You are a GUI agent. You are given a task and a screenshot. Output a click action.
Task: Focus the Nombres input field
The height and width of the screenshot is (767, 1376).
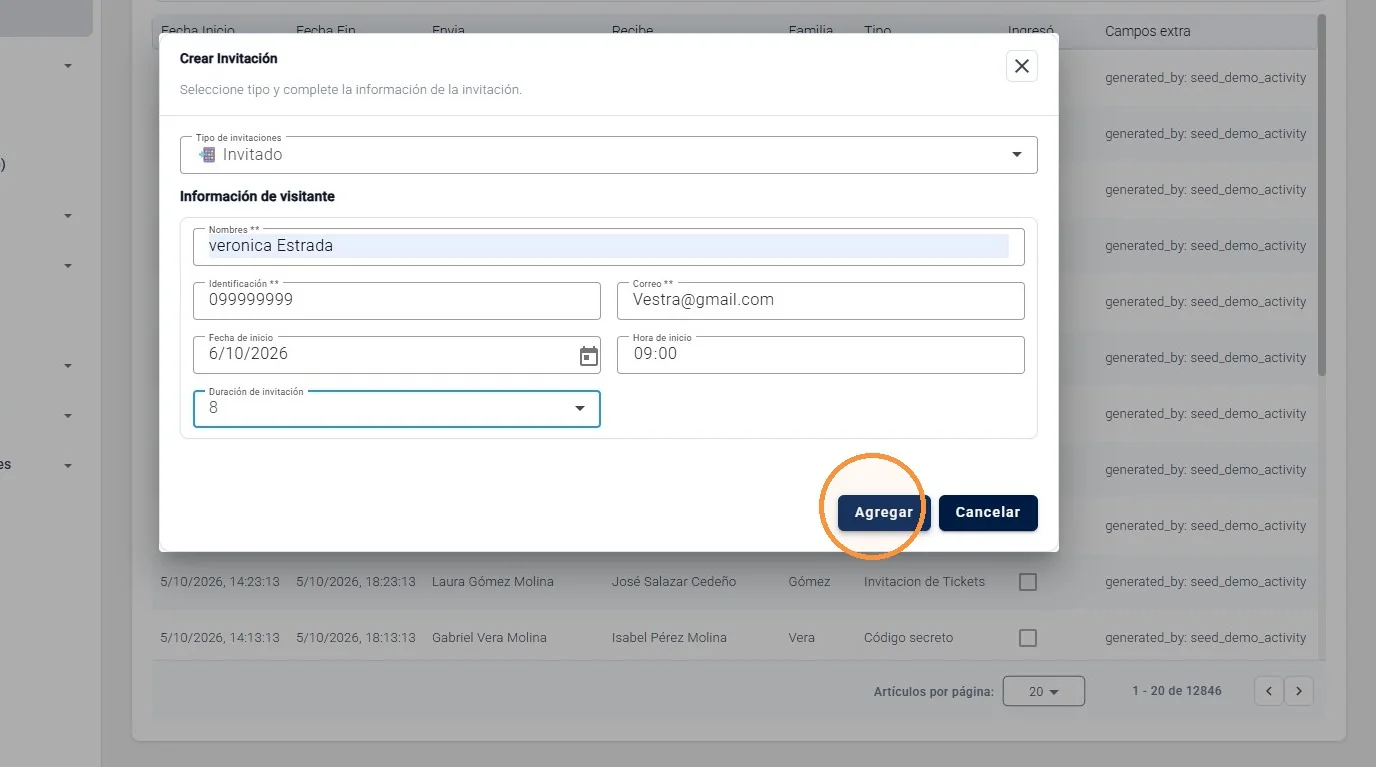point(609,247)
